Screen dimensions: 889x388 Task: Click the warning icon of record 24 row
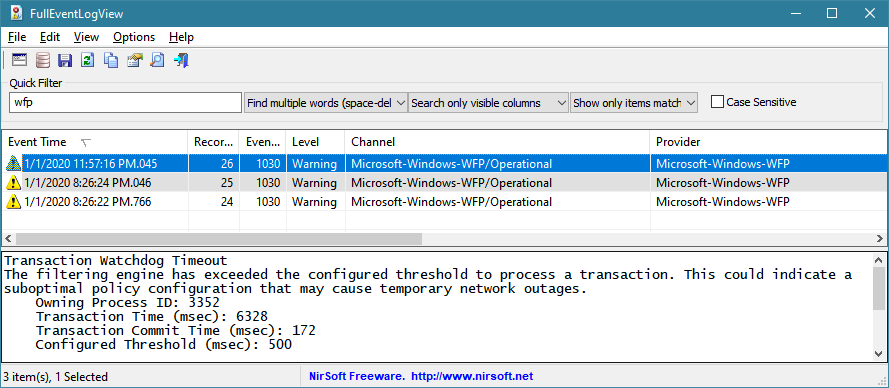point(14,201)
